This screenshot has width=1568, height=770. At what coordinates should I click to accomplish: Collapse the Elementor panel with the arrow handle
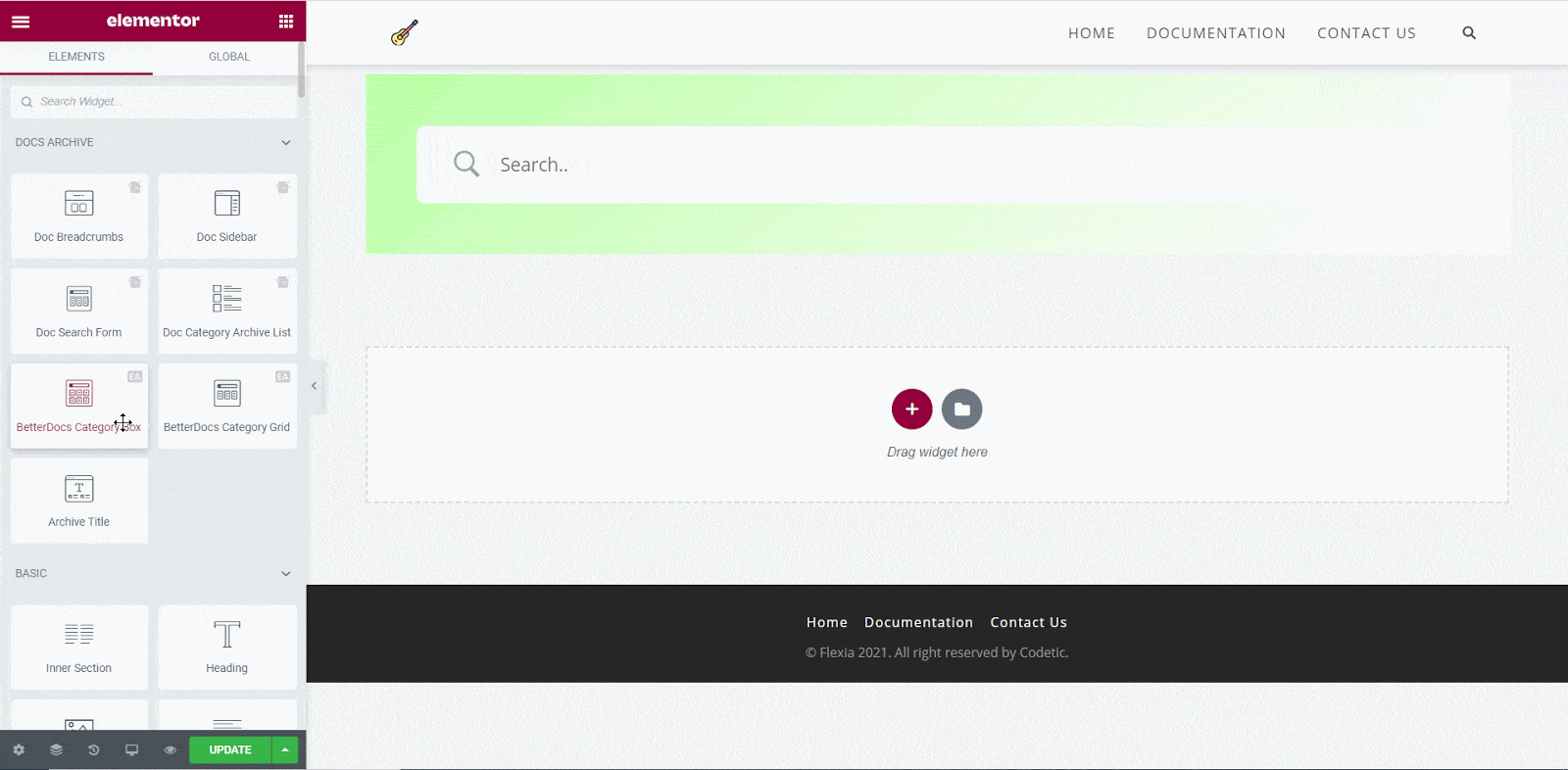click(x=315, y=386)
